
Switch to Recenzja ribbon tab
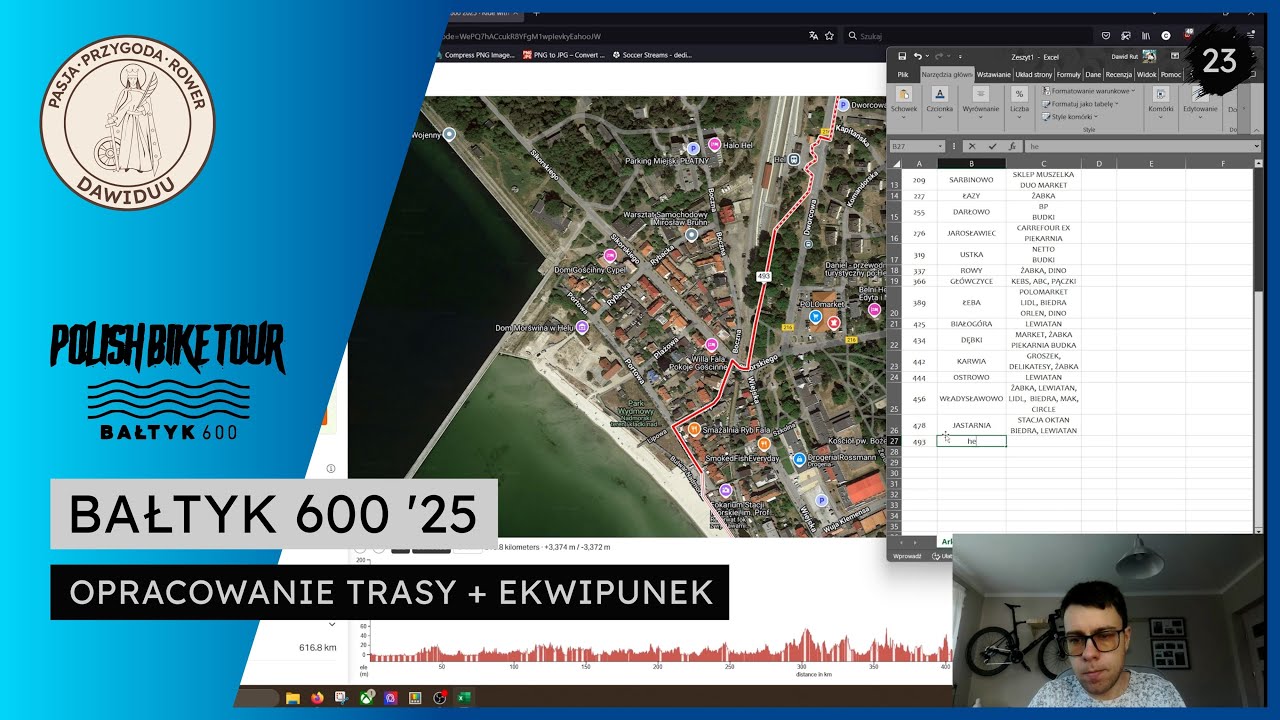tap(1118, 75)
